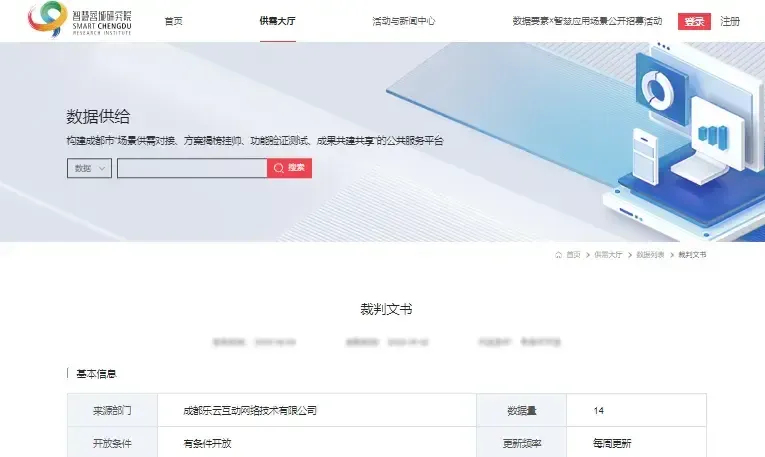Viewport: 765px width, 457px height.
Task: Open 数据要素×智慧应用场景公开招募活动 link
Action: click(587, 21)
